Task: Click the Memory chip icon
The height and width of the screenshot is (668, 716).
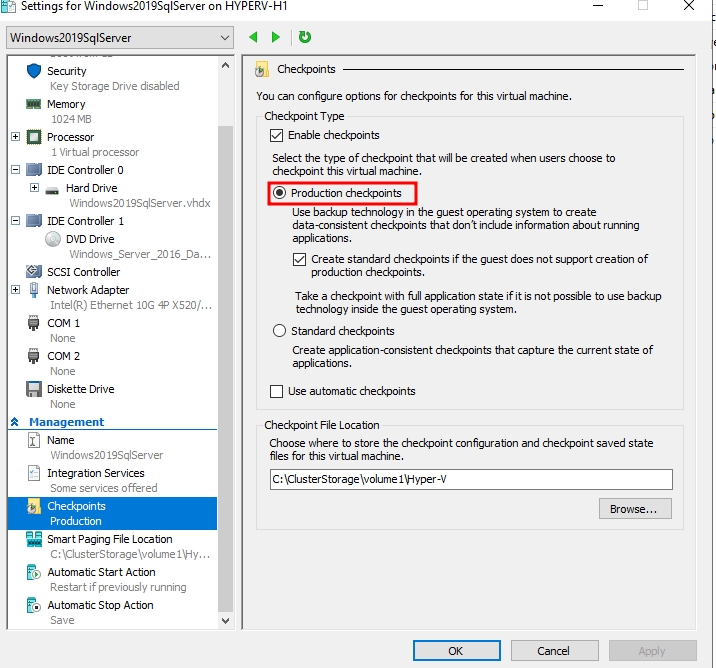Action: pos(34,104)
